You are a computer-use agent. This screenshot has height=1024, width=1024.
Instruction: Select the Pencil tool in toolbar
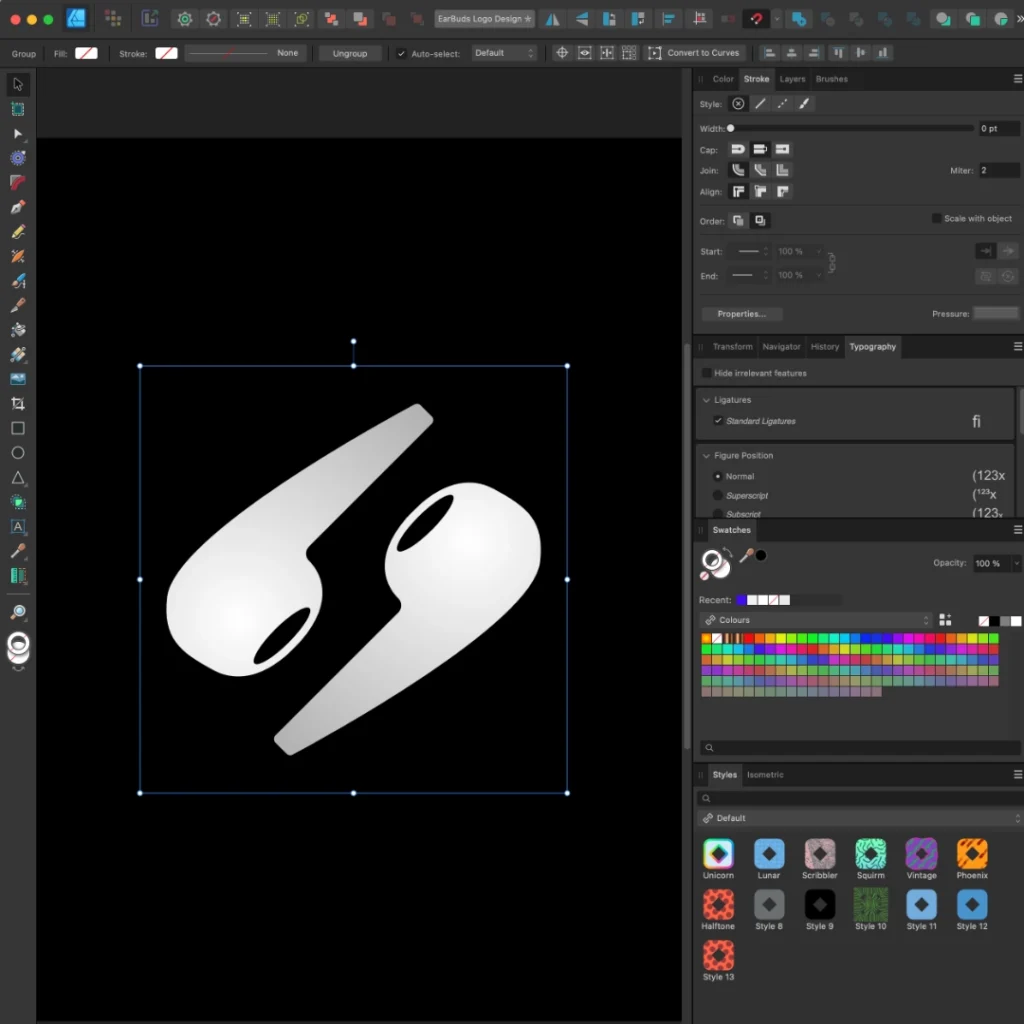click(x=17, y=231)
